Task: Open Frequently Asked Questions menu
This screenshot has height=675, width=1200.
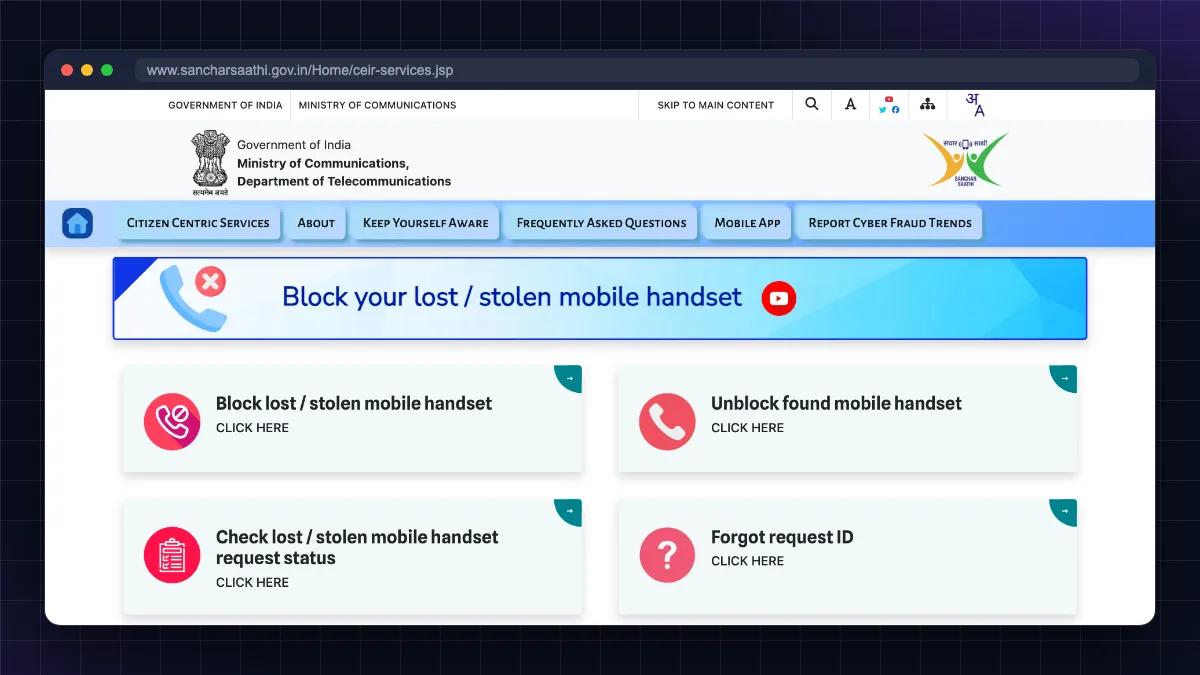Action: 601,223
